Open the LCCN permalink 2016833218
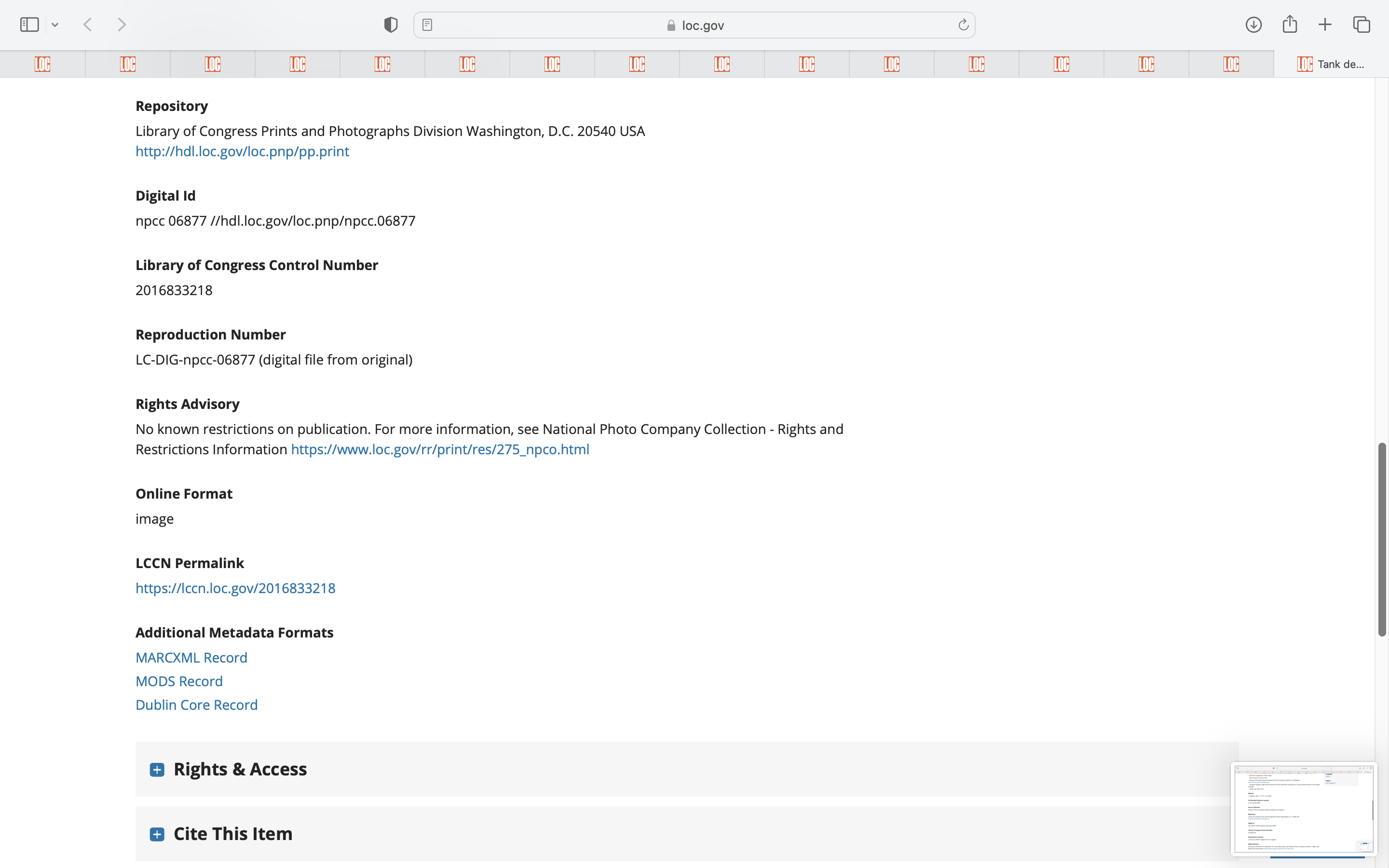 tap(235, 588)
